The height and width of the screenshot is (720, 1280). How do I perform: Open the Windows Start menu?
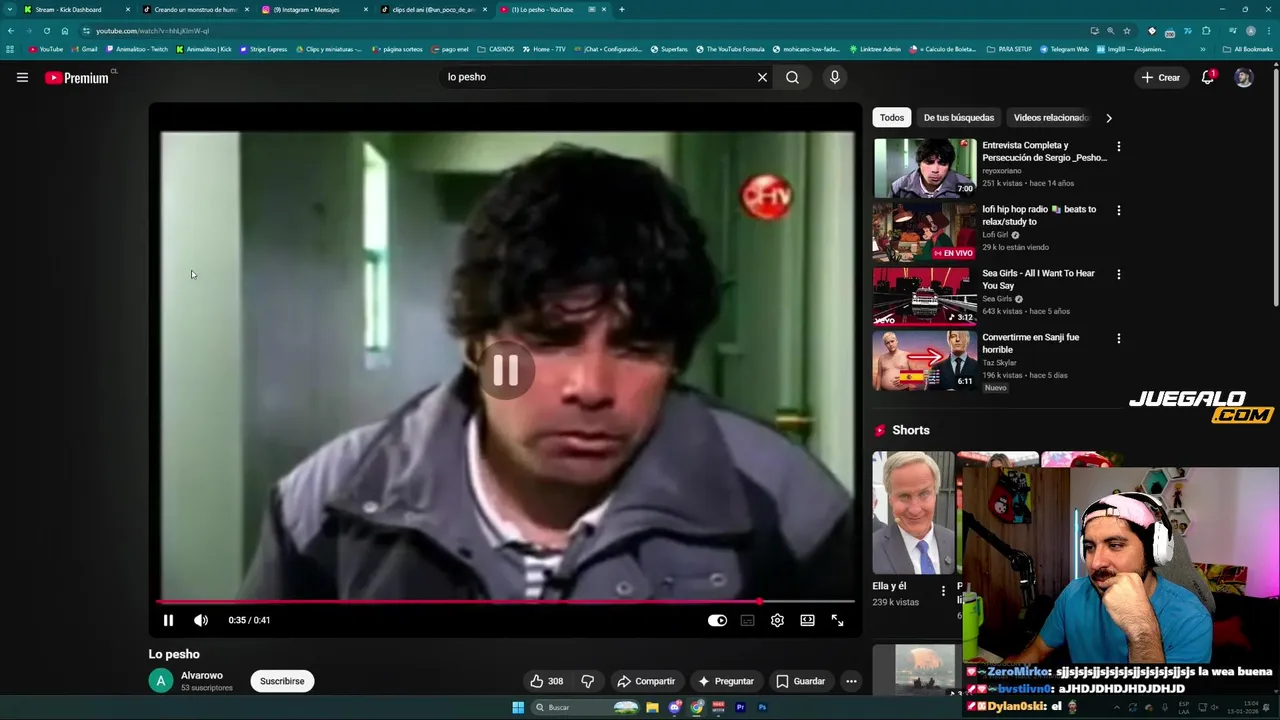pos(518,707)
